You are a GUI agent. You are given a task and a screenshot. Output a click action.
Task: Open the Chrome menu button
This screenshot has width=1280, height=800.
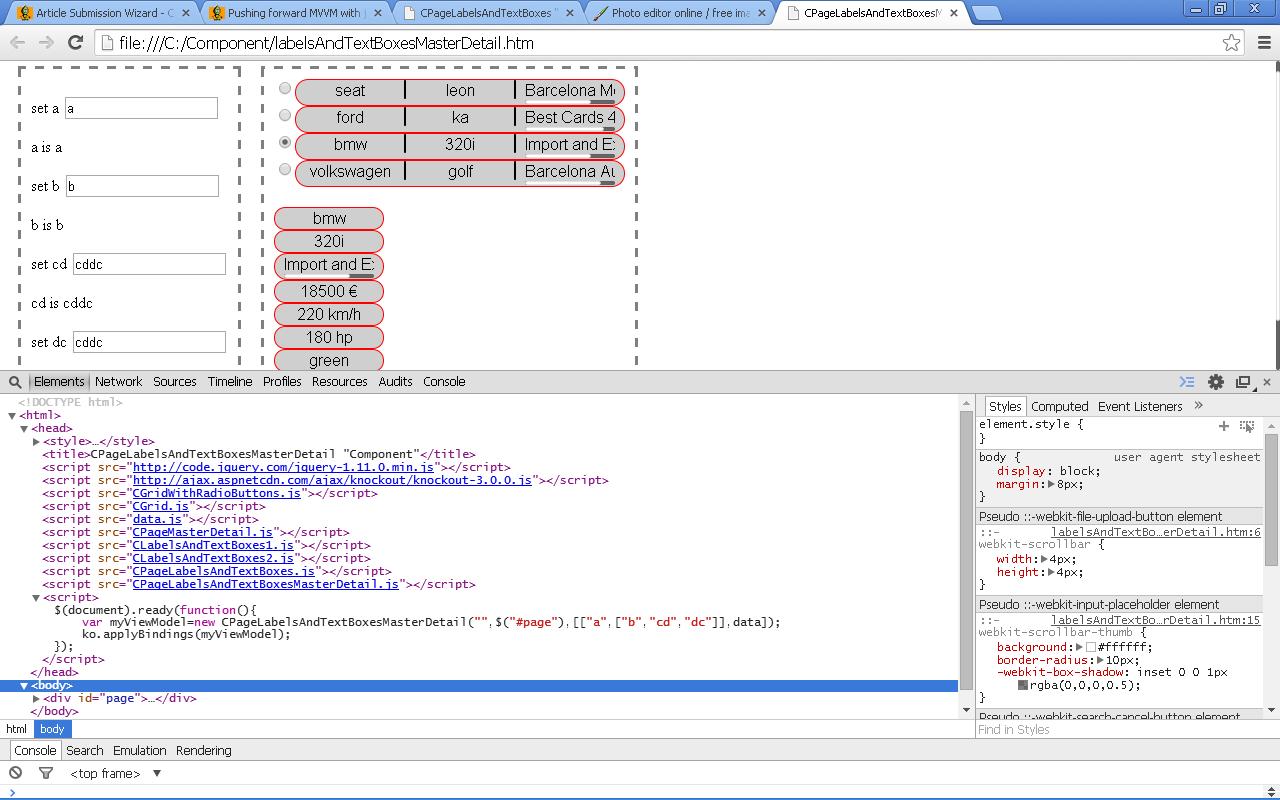(x=1264, y=43)
